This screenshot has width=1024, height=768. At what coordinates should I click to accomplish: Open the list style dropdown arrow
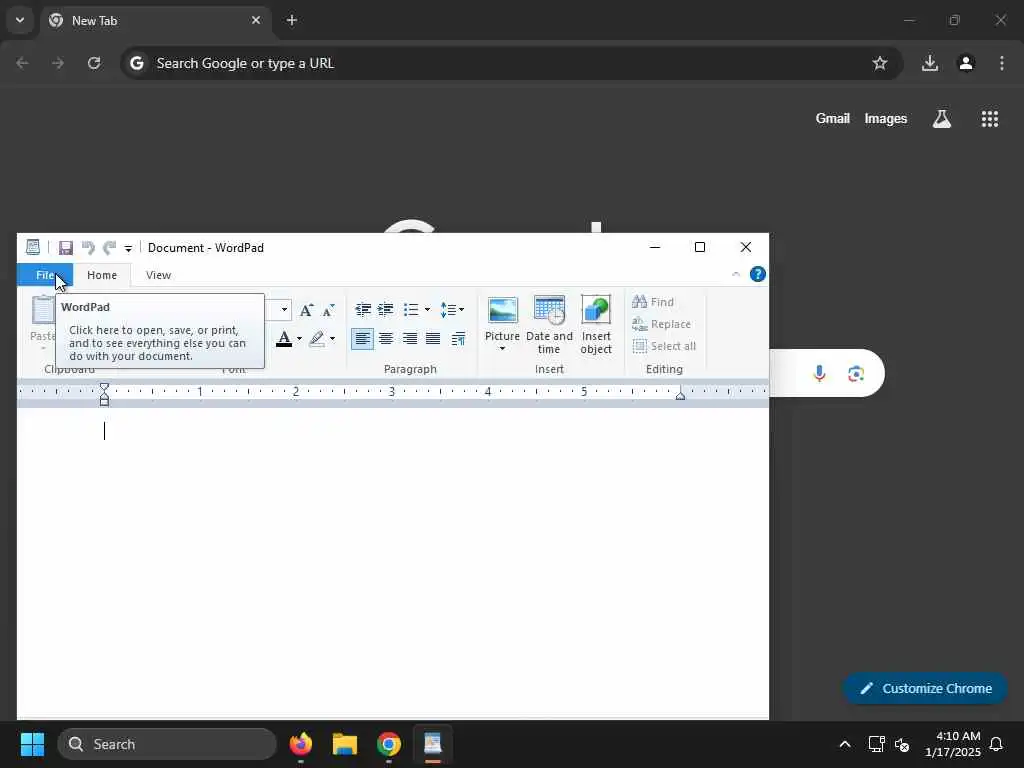pos(427,310)
